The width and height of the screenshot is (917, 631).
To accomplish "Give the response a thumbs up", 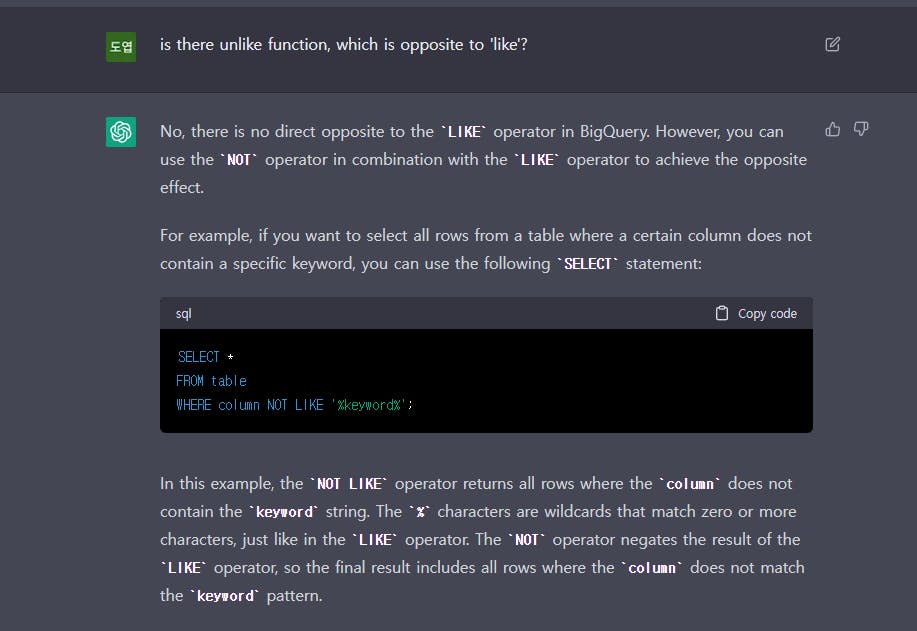I will (x=832, y=129).
